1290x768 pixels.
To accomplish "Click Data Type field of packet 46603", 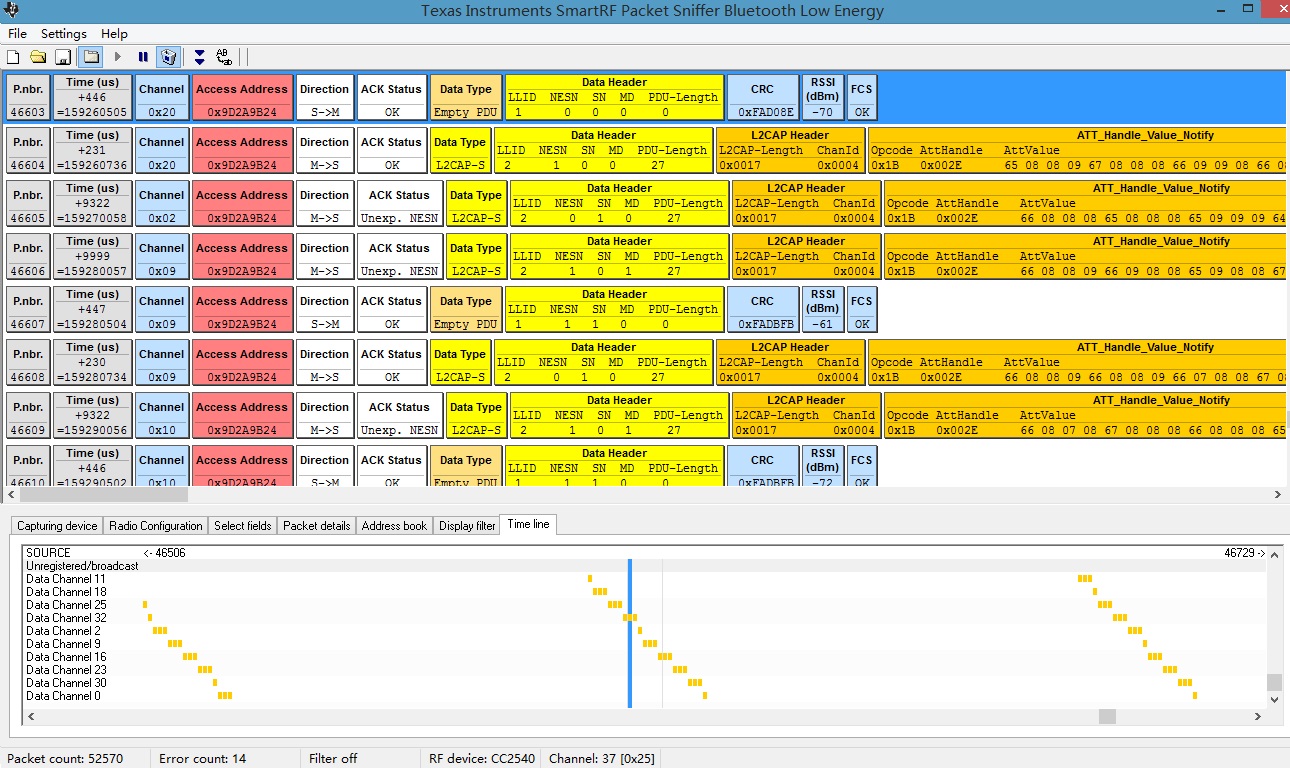I will (466, 98).
